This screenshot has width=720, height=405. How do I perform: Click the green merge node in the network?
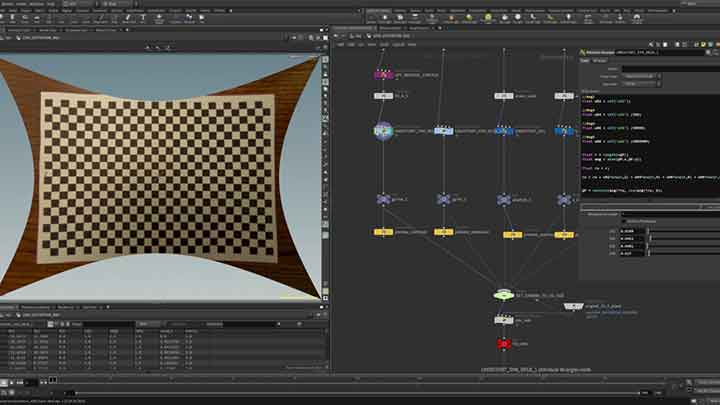coord(503,295)
